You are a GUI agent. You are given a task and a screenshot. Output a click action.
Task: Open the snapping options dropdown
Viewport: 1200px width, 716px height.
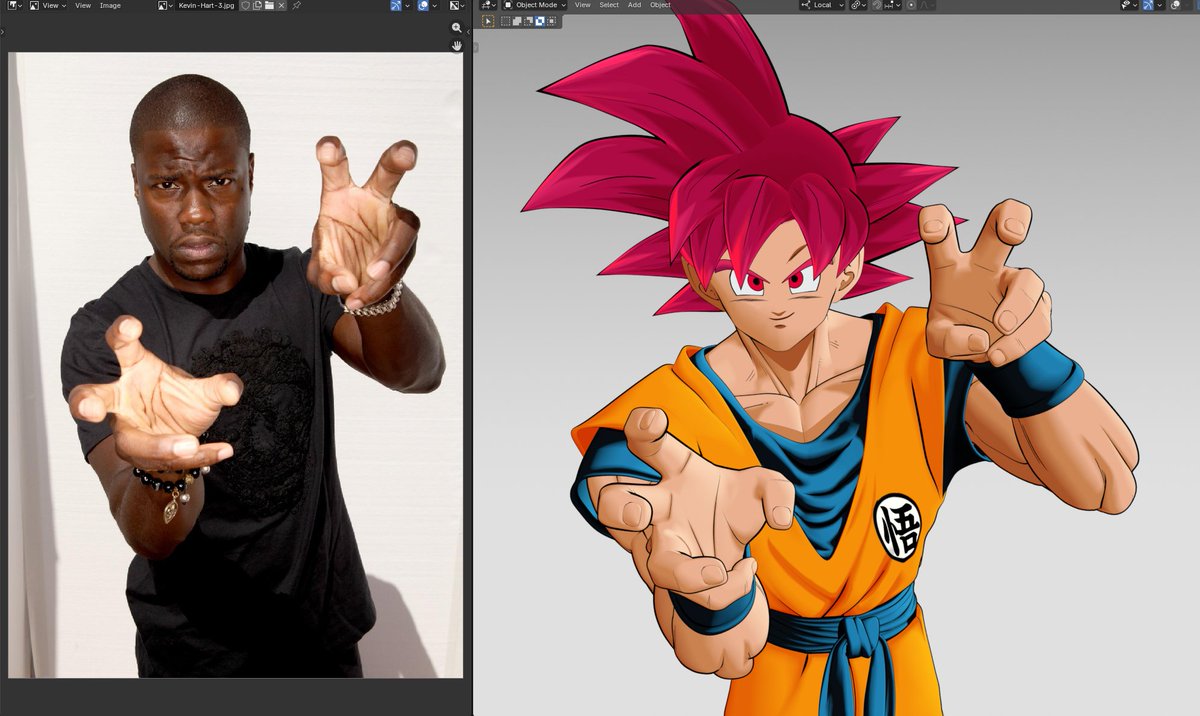[x=893, y=5]
